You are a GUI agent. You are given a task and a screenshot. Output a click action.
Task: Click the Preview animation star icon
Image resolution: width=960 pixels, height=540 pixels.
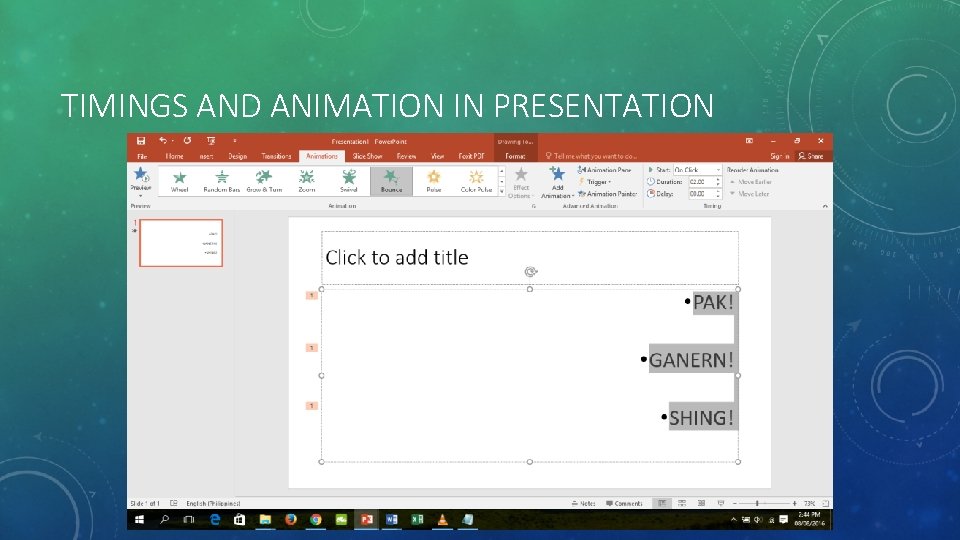click(141, 176)
